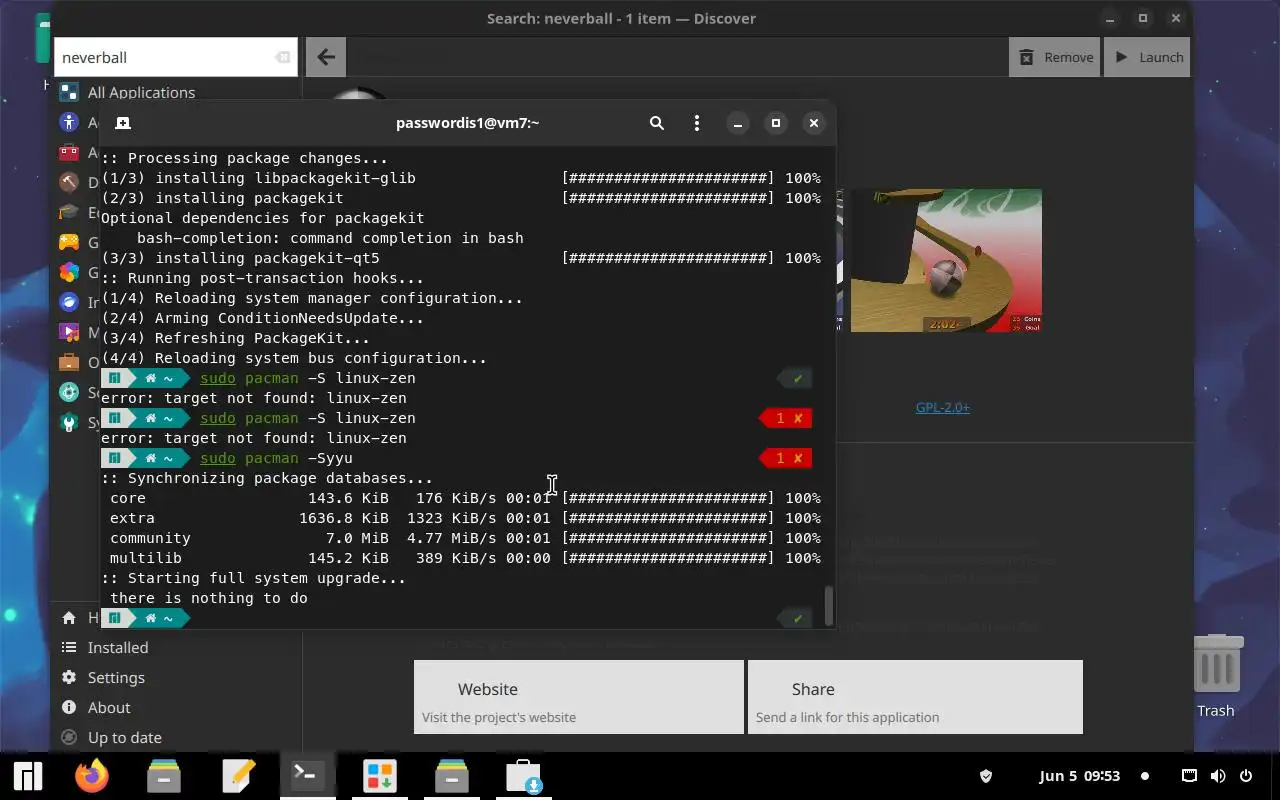This screenshot has width=1280, height=800.
Task: Open the Multimedia category icon
Action: (x=69, y=332)
